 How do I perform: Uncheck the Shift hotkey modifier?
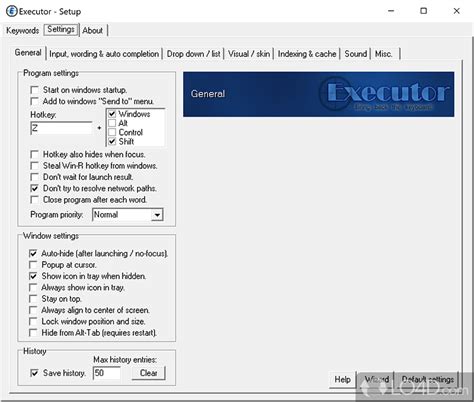[112, 141]
